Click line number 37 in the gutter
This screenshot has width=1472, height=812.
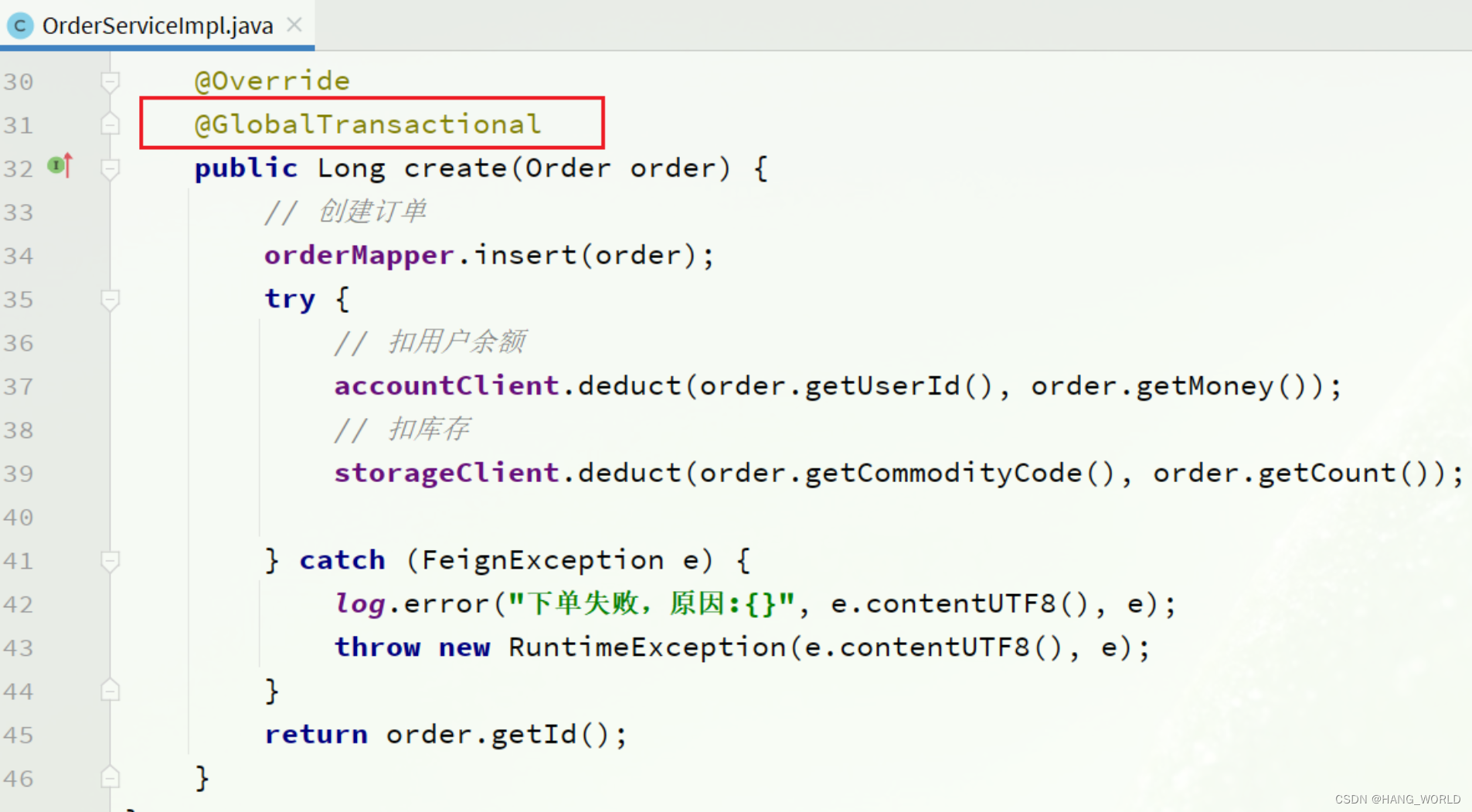tap(19, 386)
